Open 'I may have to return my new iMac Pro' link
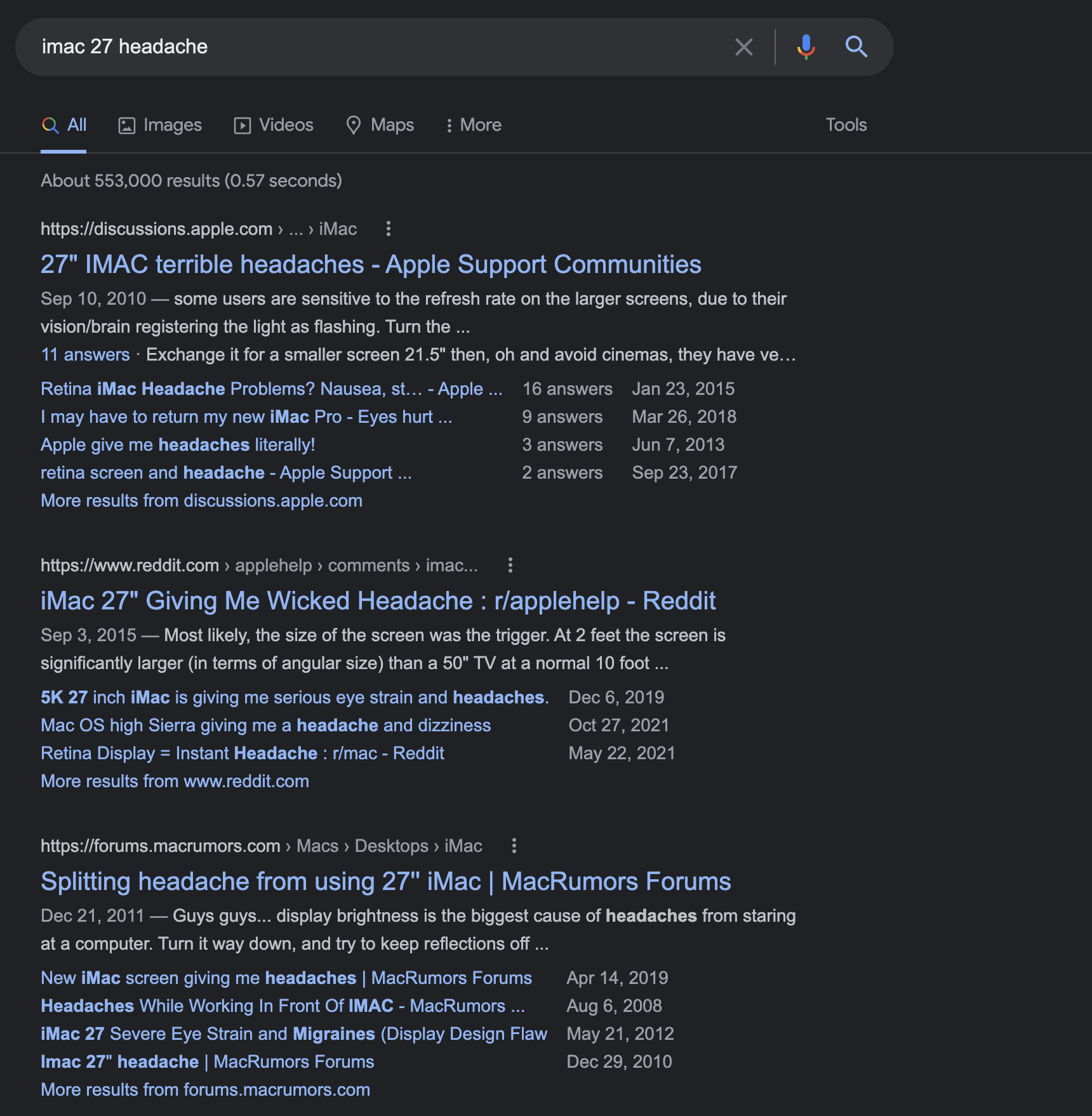Image resolution: width=1092 pixels, height=1116 pixels. (246, 417)
